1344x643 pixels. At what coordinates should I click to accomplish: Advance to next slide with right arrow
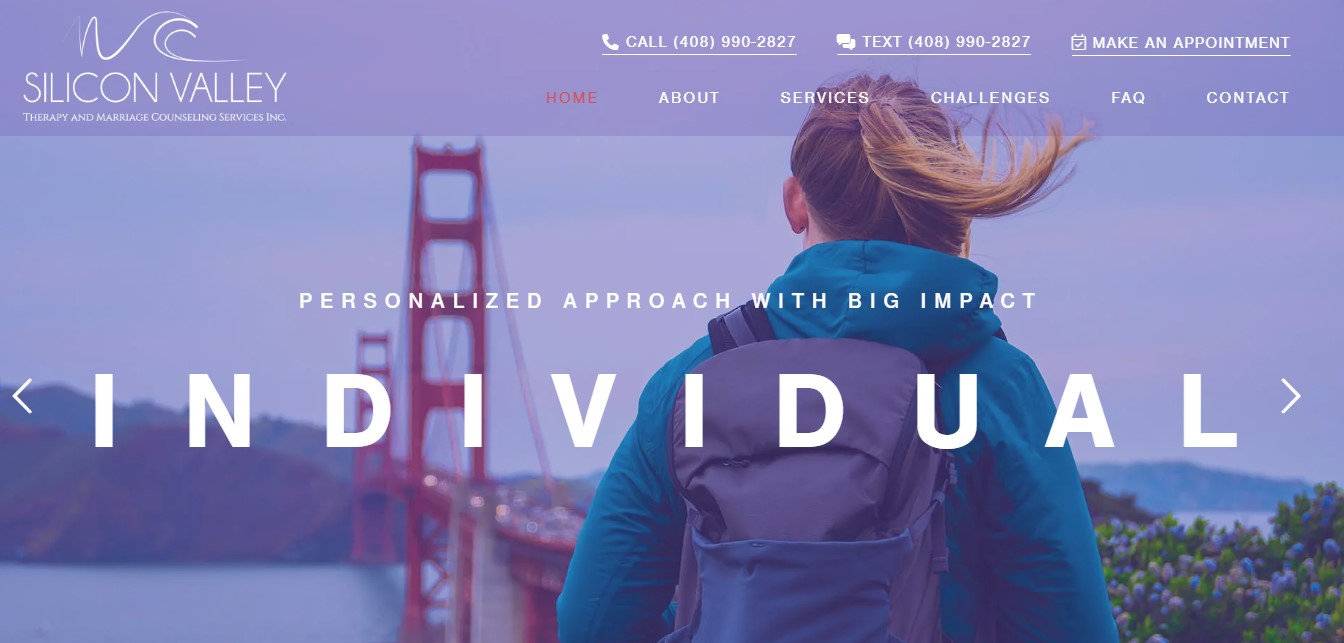tap(1291, 396)
